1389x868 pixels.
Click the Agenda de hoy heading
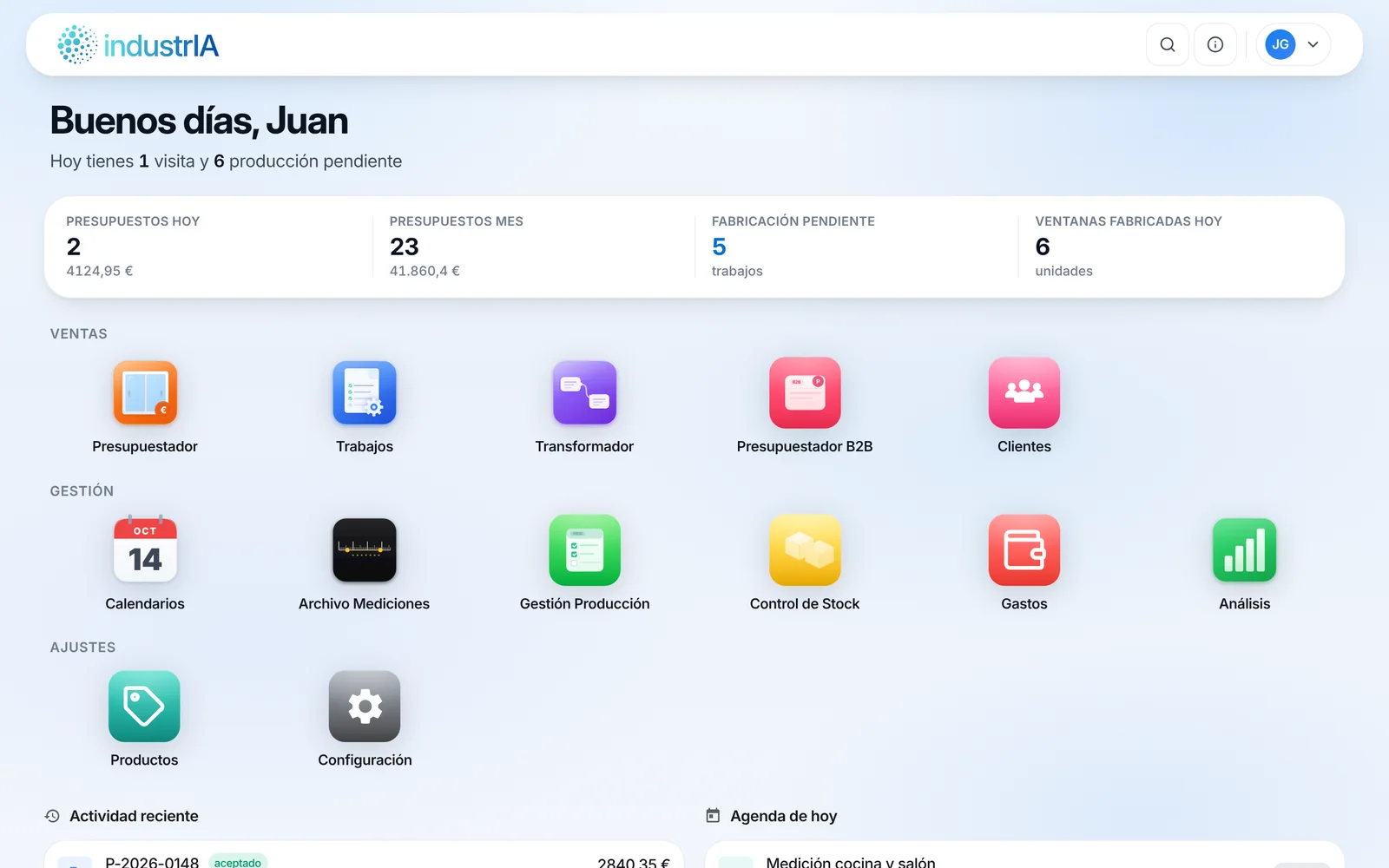(x=784, y=816)
